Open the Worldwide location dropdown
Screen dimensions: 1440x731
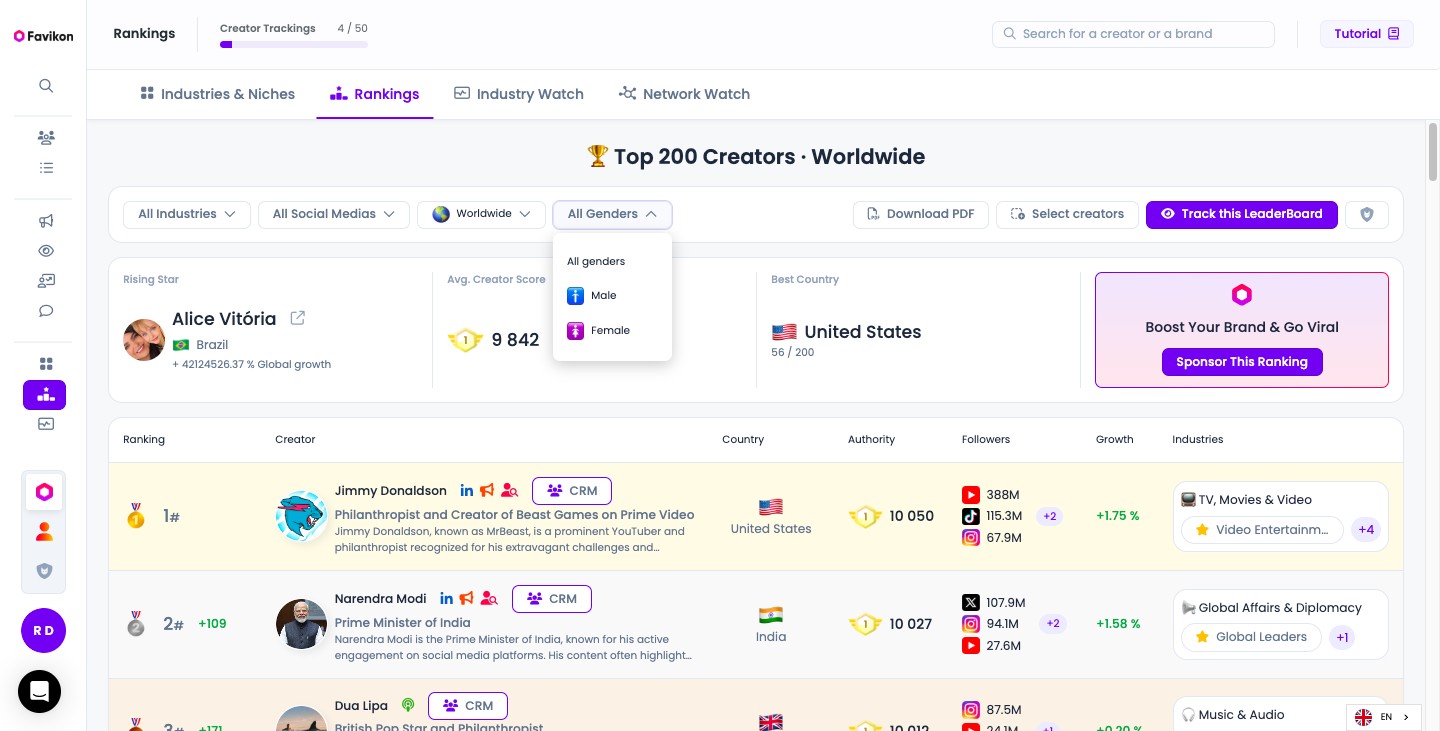[x=481, y=214]
